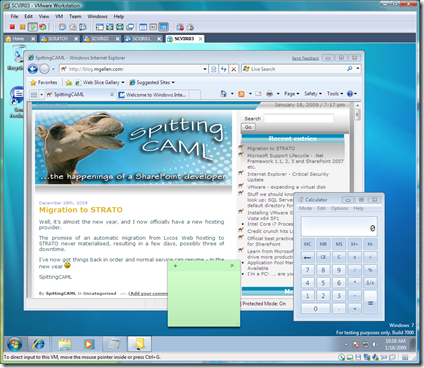The image size is (424, 368).
Task: Pause the VM with the suspend icon
Action: point(22,27)
